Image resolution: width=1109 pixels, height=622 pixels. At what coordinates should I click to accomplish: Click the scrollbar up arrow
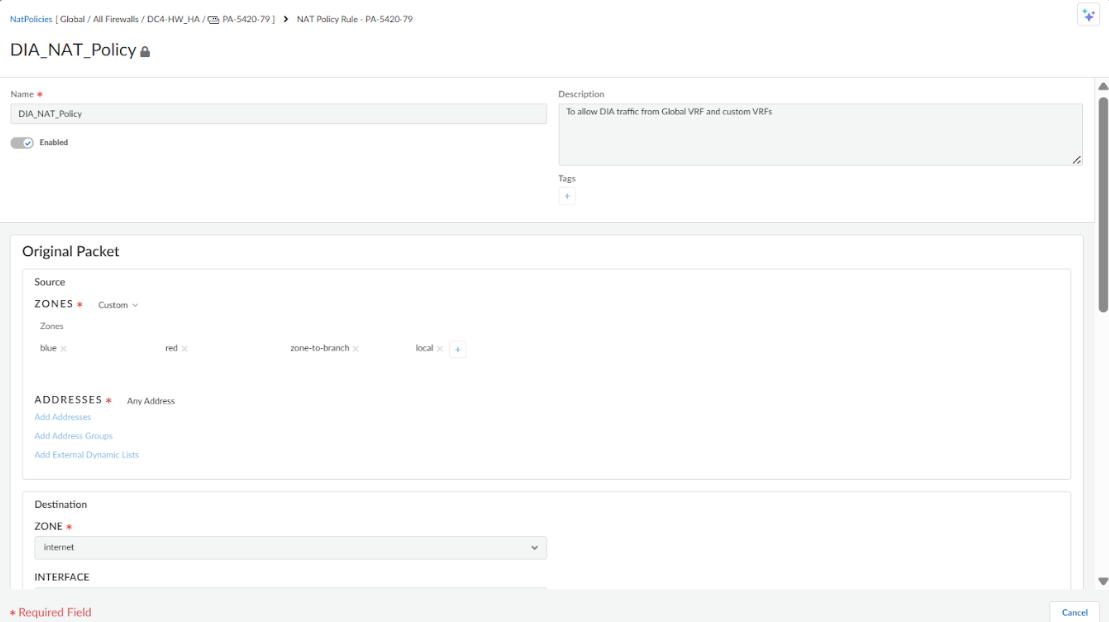click(1103, 87)
